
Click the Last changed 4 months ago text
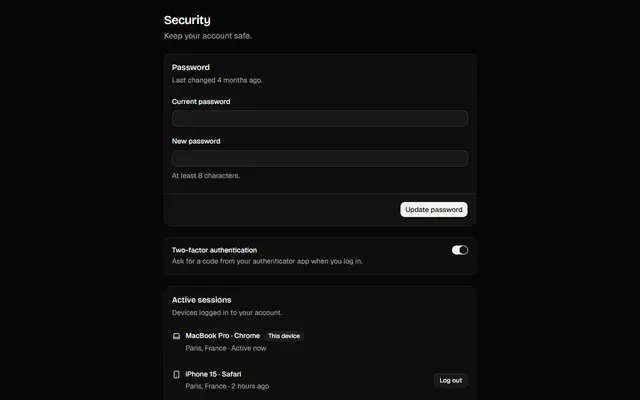(x=217, y=80)
